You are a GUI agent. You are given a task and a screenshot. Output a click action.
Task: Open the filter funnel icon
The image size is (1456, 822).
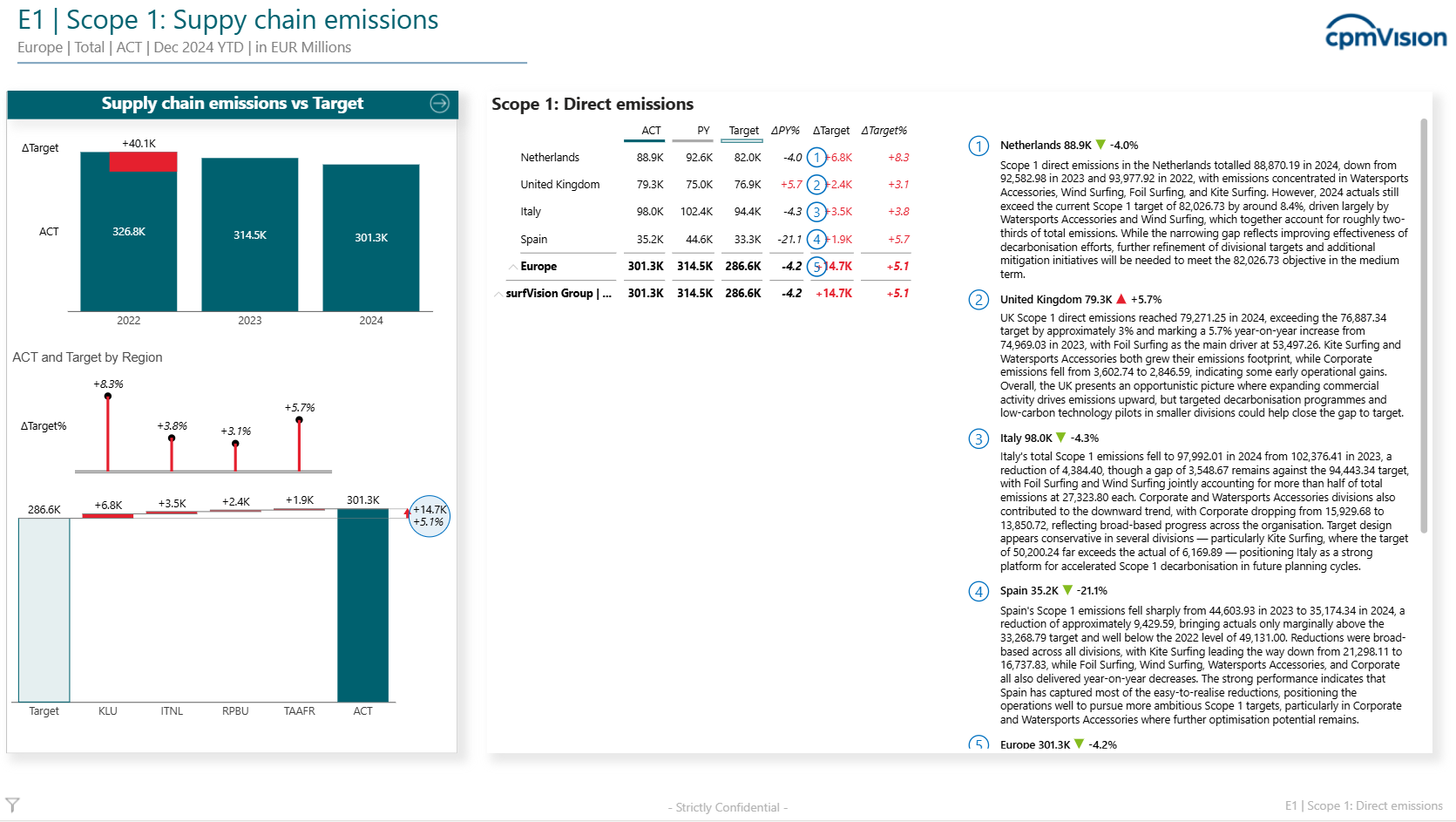click(12, 805)
